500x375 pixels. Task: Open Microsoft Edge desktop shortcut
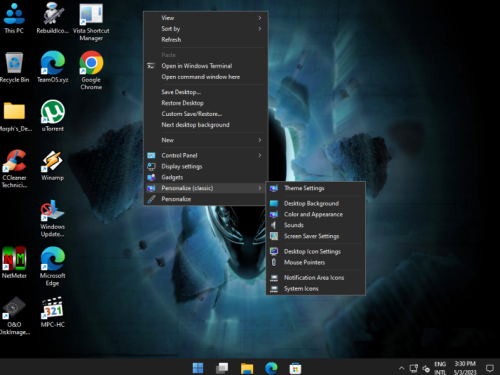pos(53,267)
